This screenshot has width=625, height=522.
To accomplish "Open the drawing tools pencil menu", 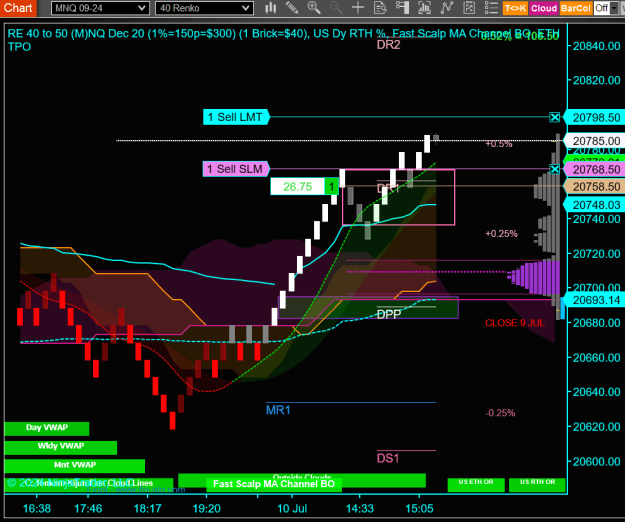I will (292, 8).
